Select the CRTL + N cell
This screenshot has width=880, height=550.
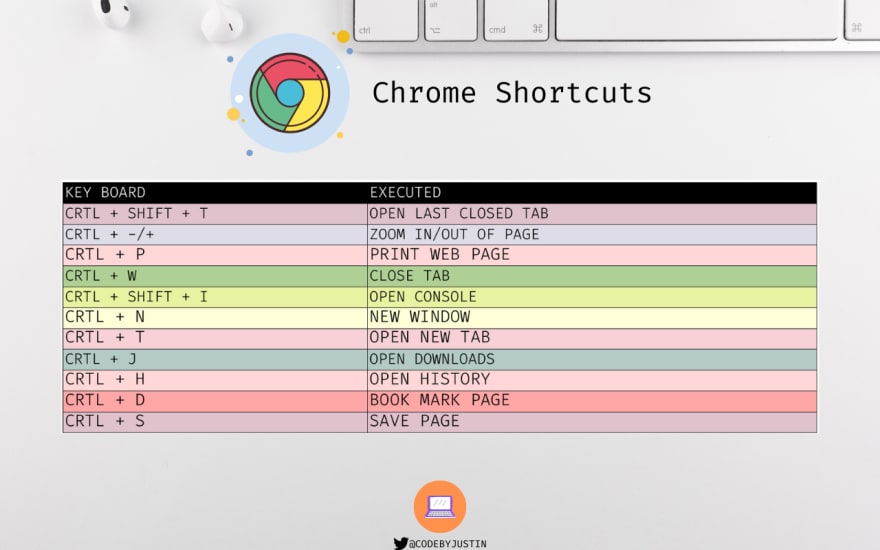pos(215,318)
